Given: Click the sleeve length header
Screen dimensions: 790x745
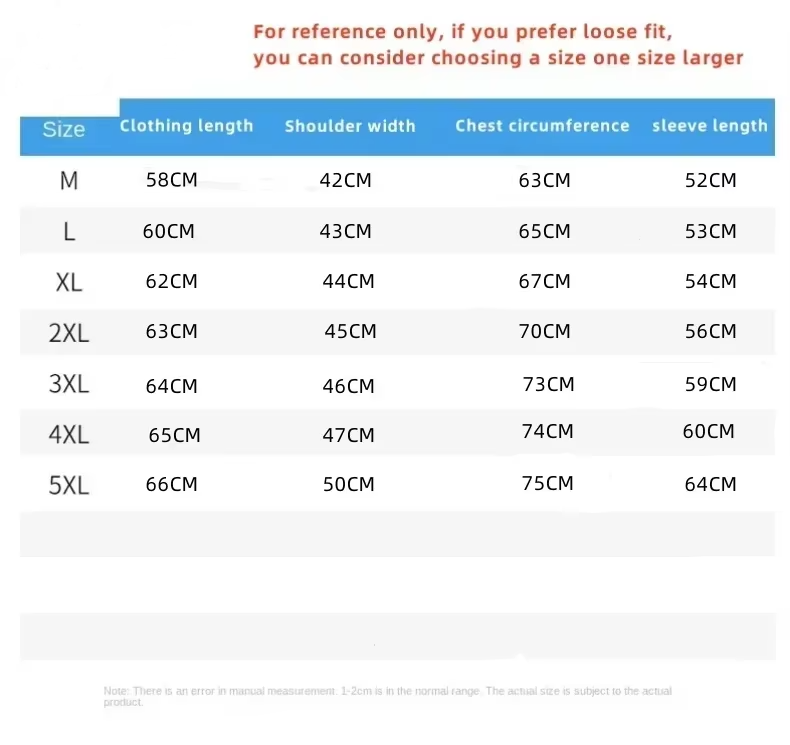Looking at the screenshot, I should coord(710,125).
